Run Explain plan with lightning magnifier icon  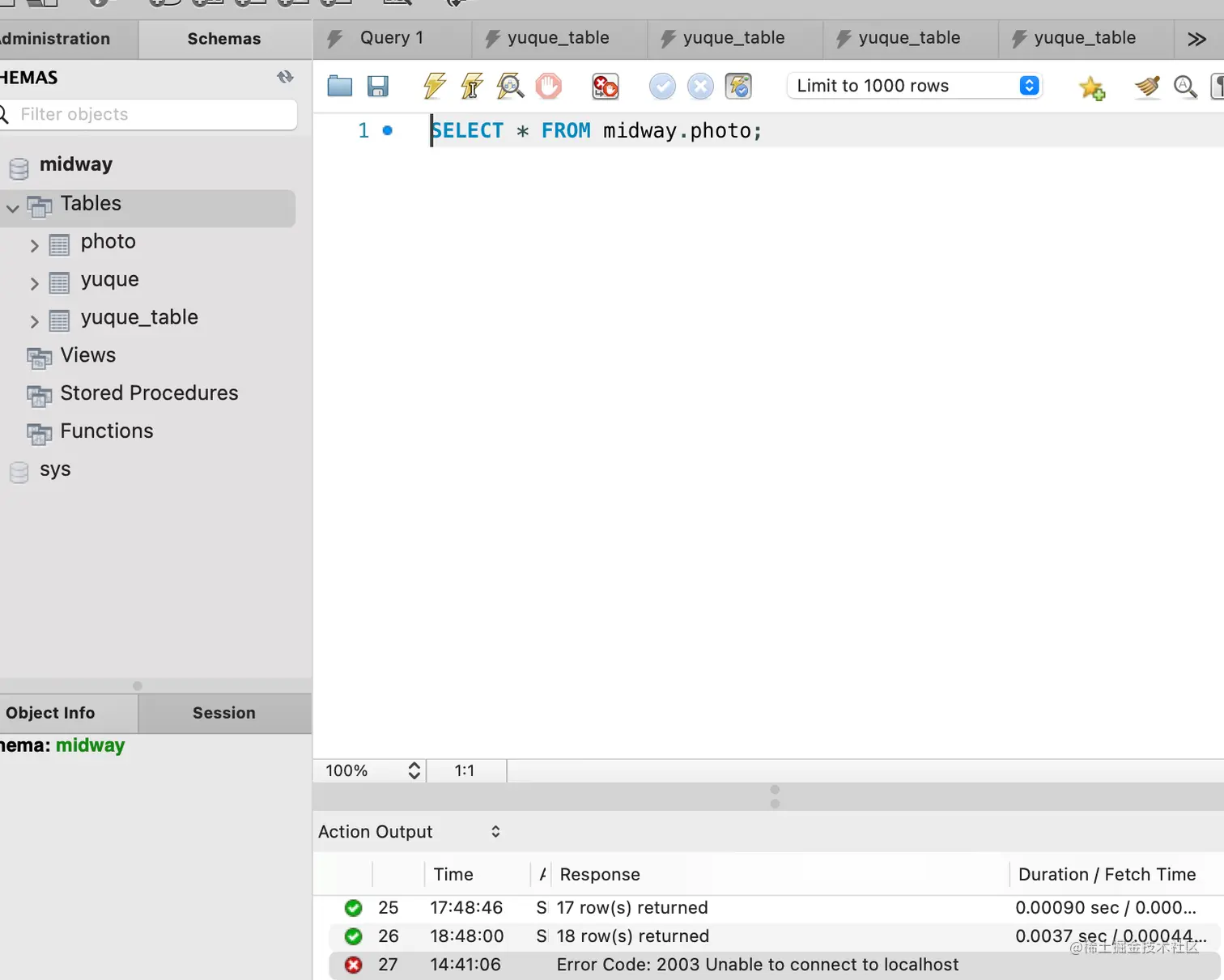point(510,86)
